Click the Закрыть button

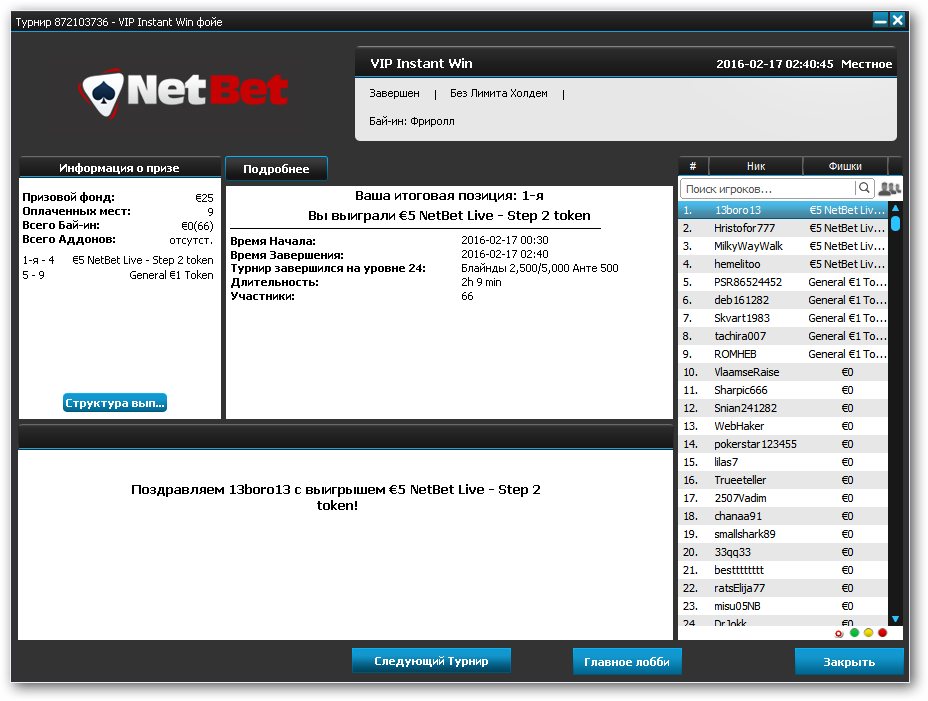point(849,661)
